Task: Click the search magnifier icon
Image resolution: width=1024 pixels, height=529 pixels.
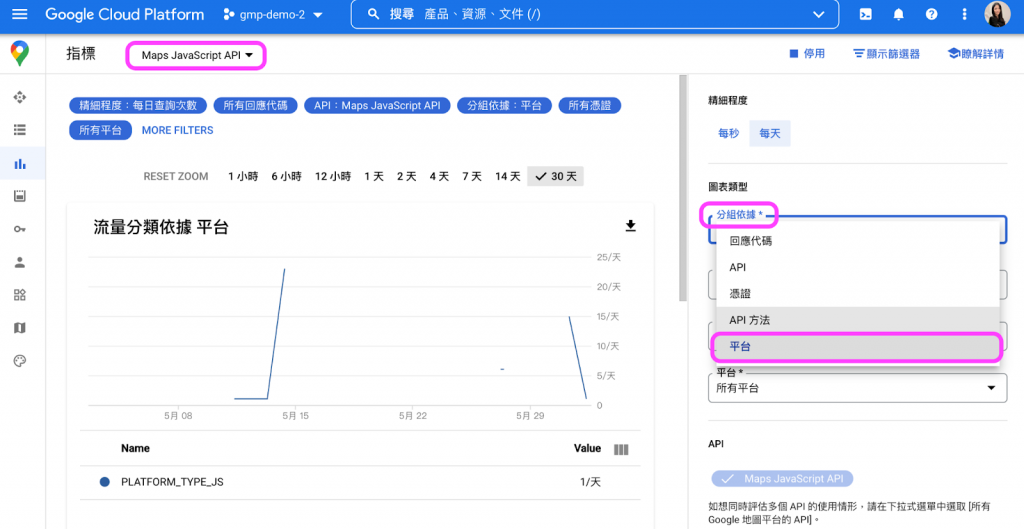Action: [374, 14]
